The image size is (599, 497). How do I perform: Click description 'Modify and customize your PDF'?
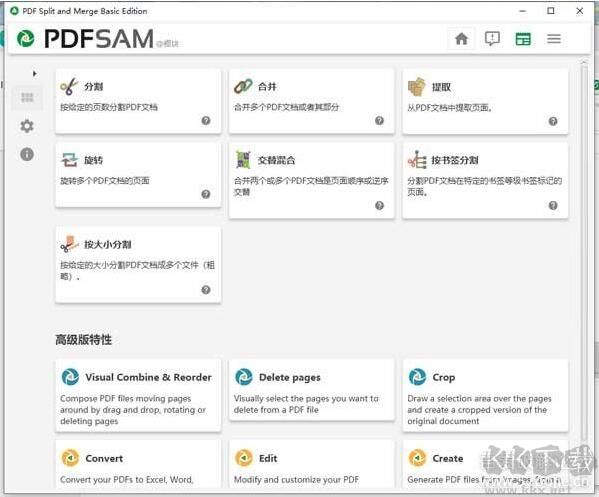click(296, 479)
